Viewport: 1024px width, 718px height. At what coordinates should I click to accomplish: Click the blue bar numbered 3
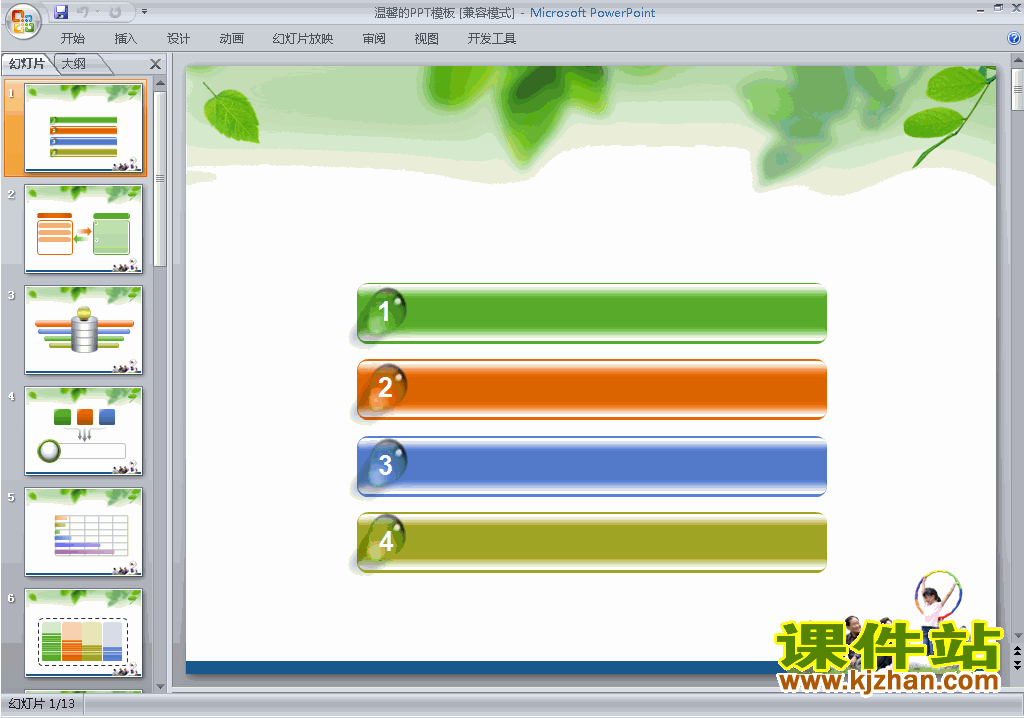pos(592,466)
